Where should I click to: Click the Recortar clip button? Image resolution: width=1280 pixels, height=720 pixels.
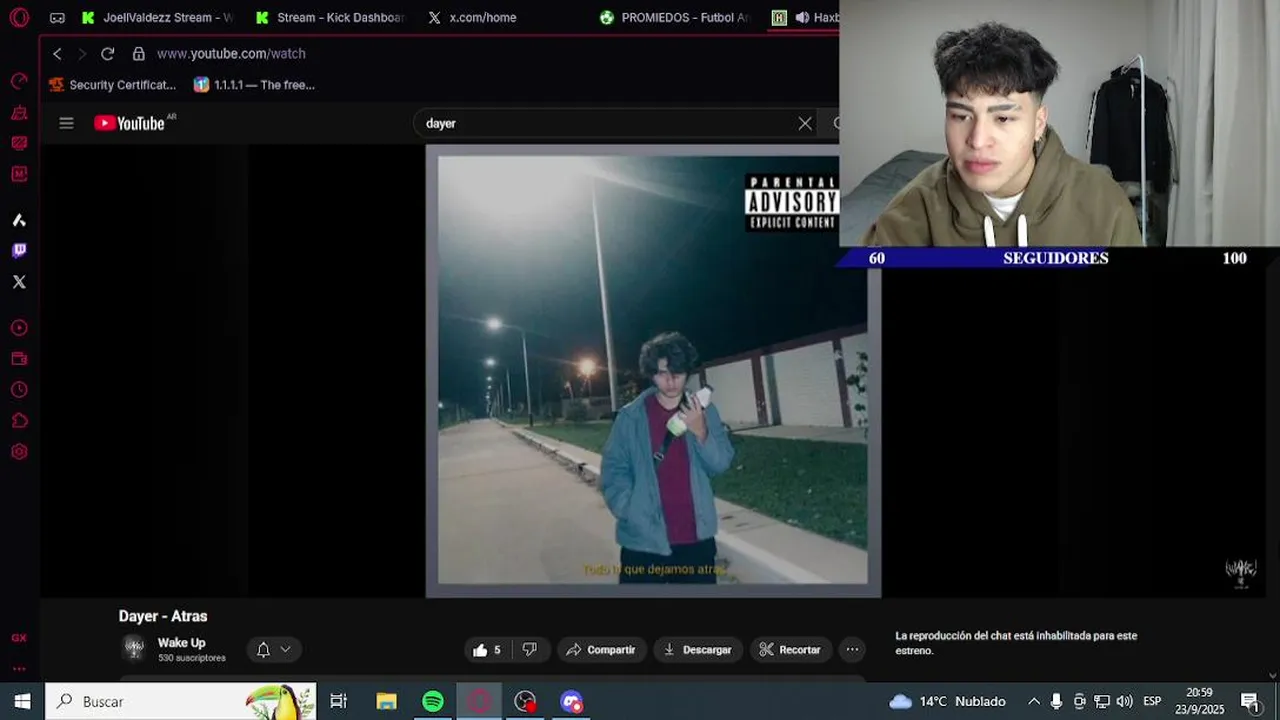click(790, 650)
